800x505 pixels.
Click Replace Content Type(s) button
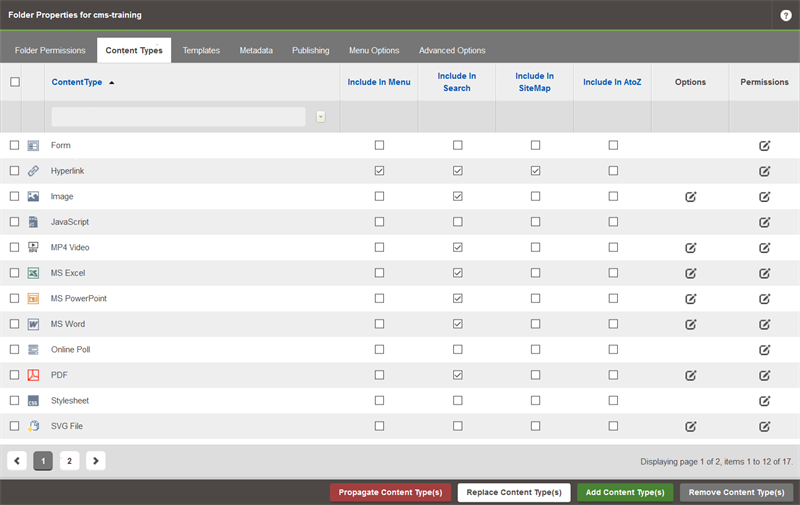(x=514, y=493)
